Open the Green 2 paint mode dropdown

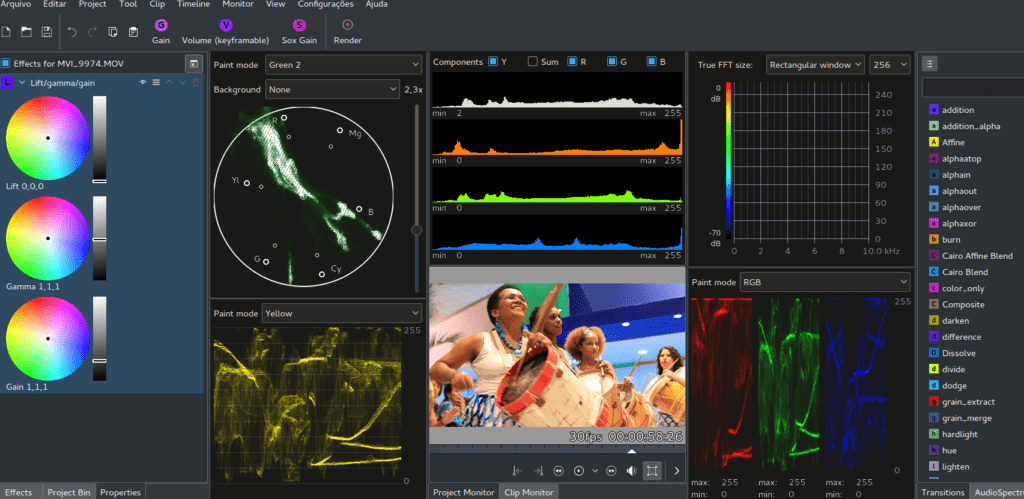coord(343,65)
